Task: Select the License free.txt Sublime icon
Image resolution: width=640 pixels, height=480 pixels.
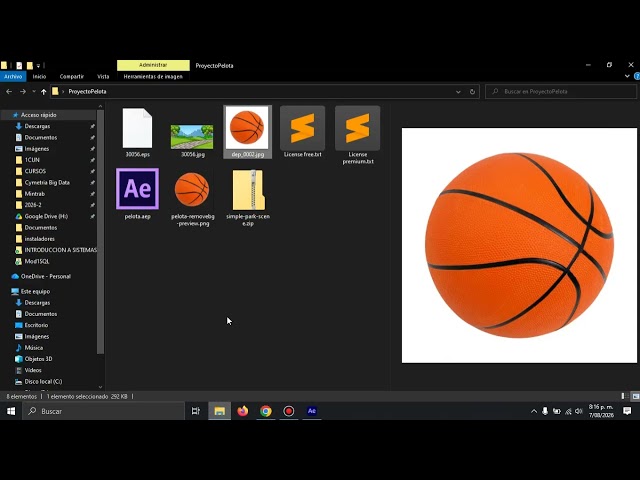Action: (302, 128)
